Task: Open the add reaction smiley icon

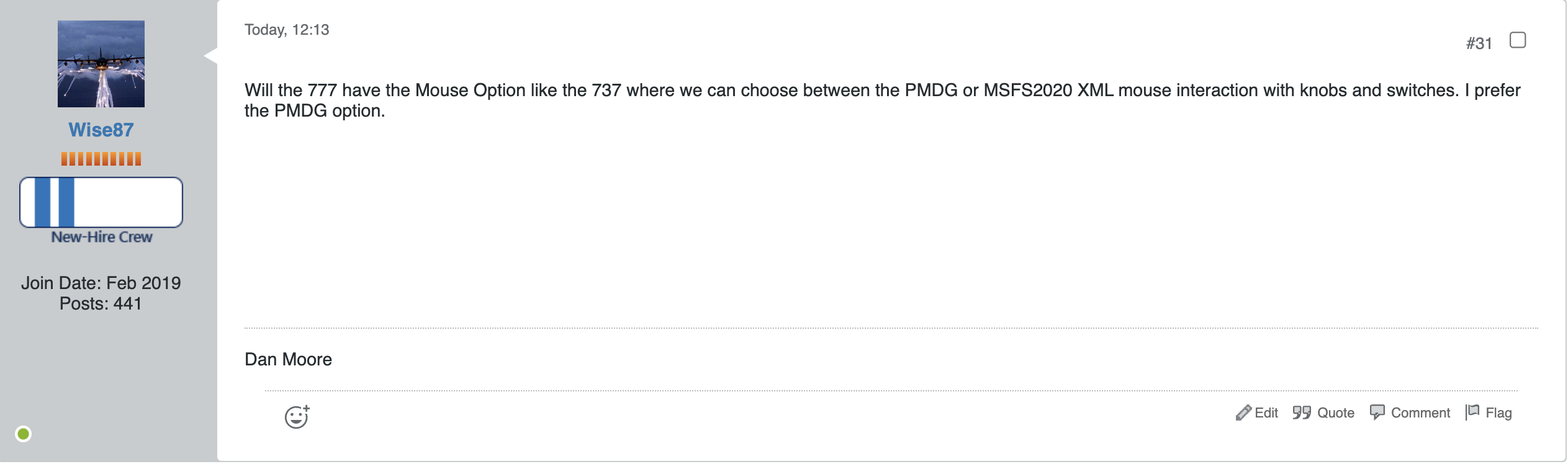Action: pyautogui.click(x=297, y=416)
